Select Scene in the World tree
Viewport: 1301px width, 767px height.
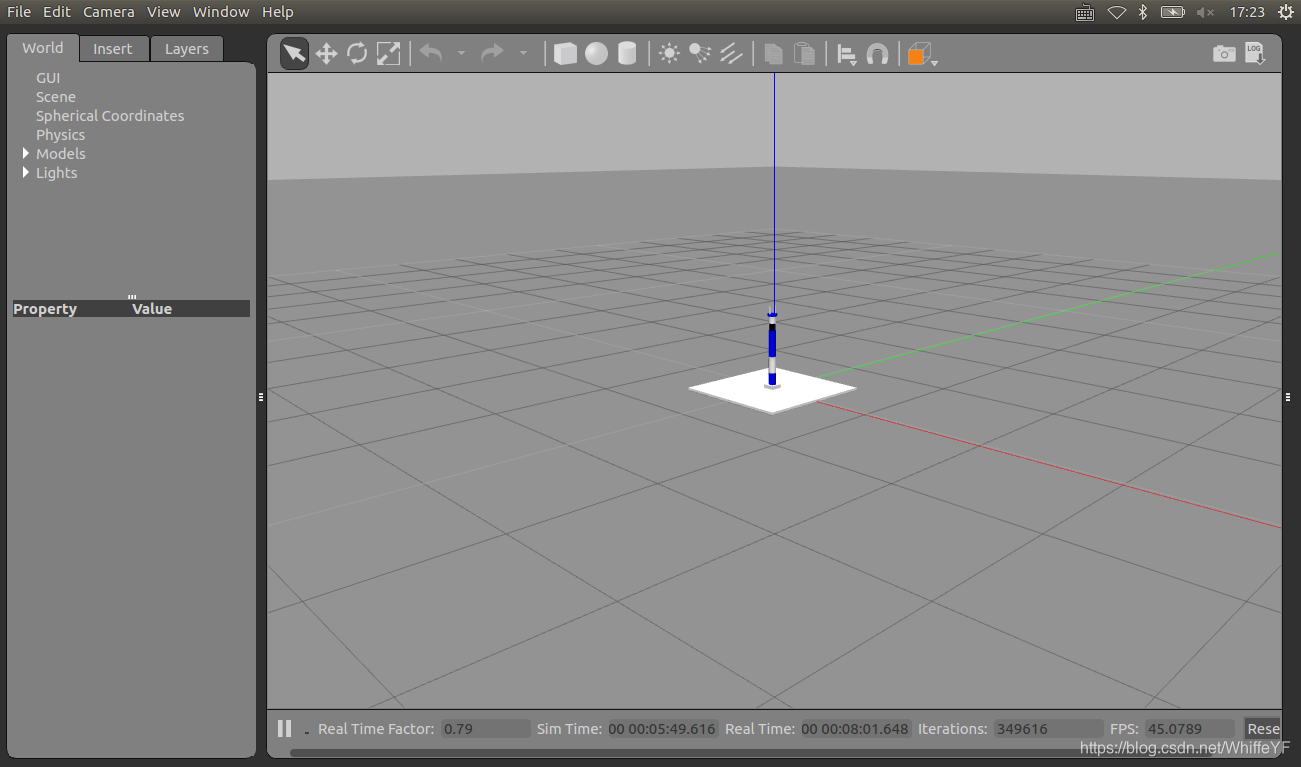pyautogui.click(x=56, y=96)
